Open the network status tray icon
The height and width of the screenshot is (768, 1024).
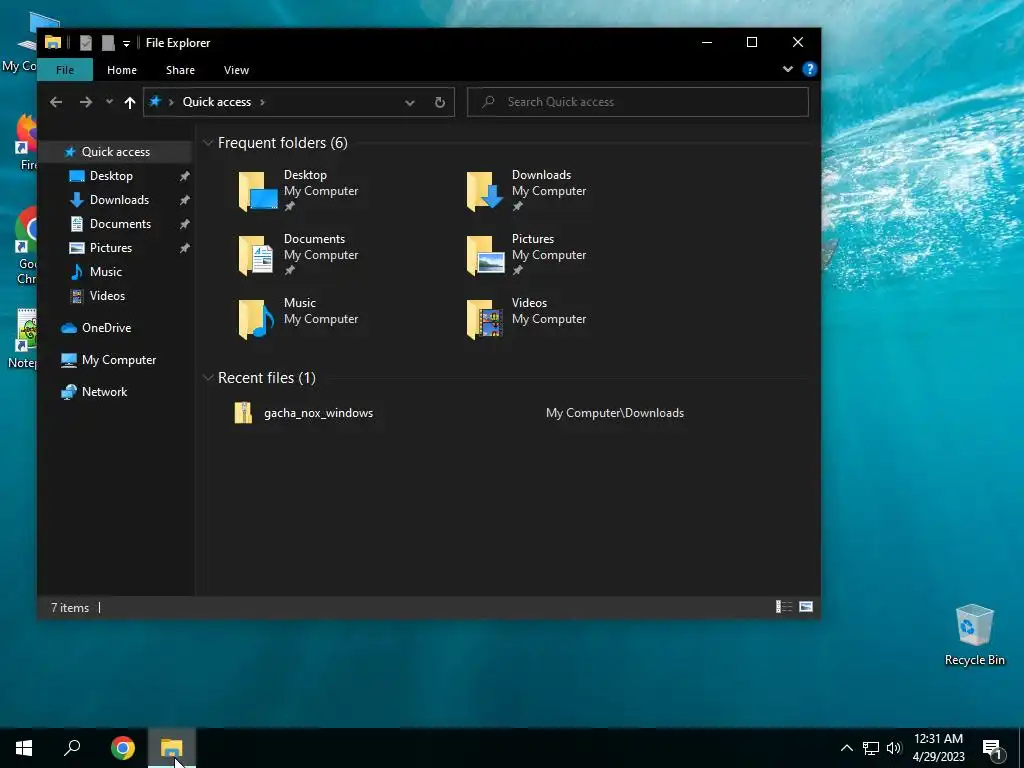point(871,748)
